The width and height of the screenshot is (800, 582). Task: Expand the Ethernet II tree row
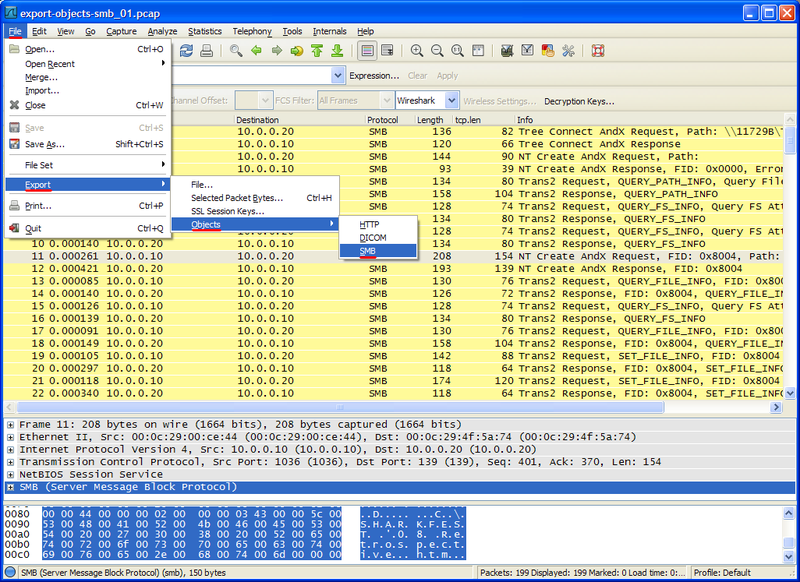pyautogui.click(x=10, y=437)
